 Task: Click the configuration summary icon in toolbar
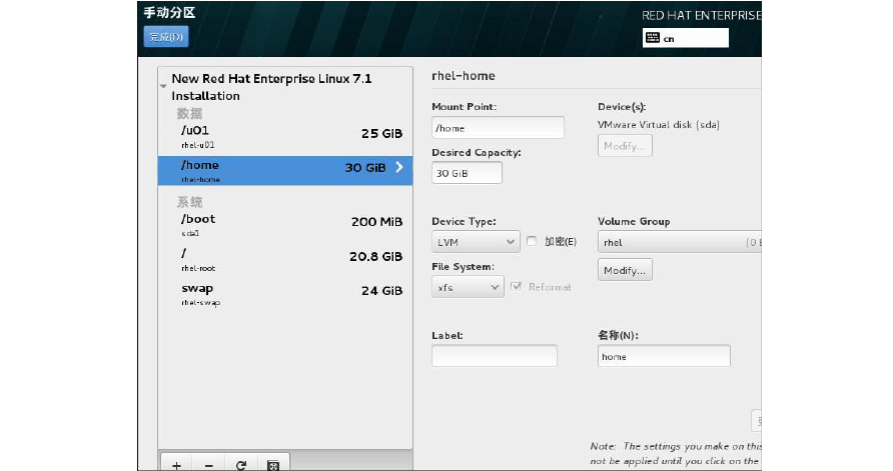[273, 464]
